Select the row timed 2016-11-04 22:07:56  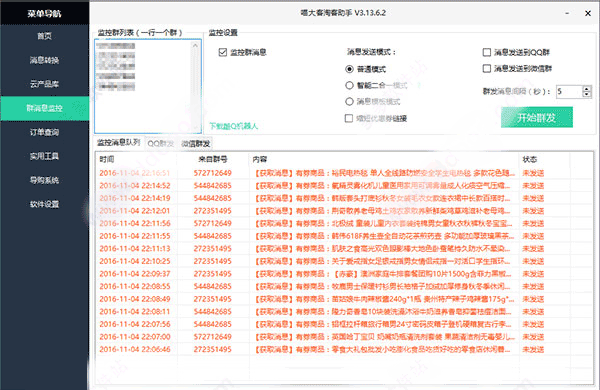coord(344,324)
